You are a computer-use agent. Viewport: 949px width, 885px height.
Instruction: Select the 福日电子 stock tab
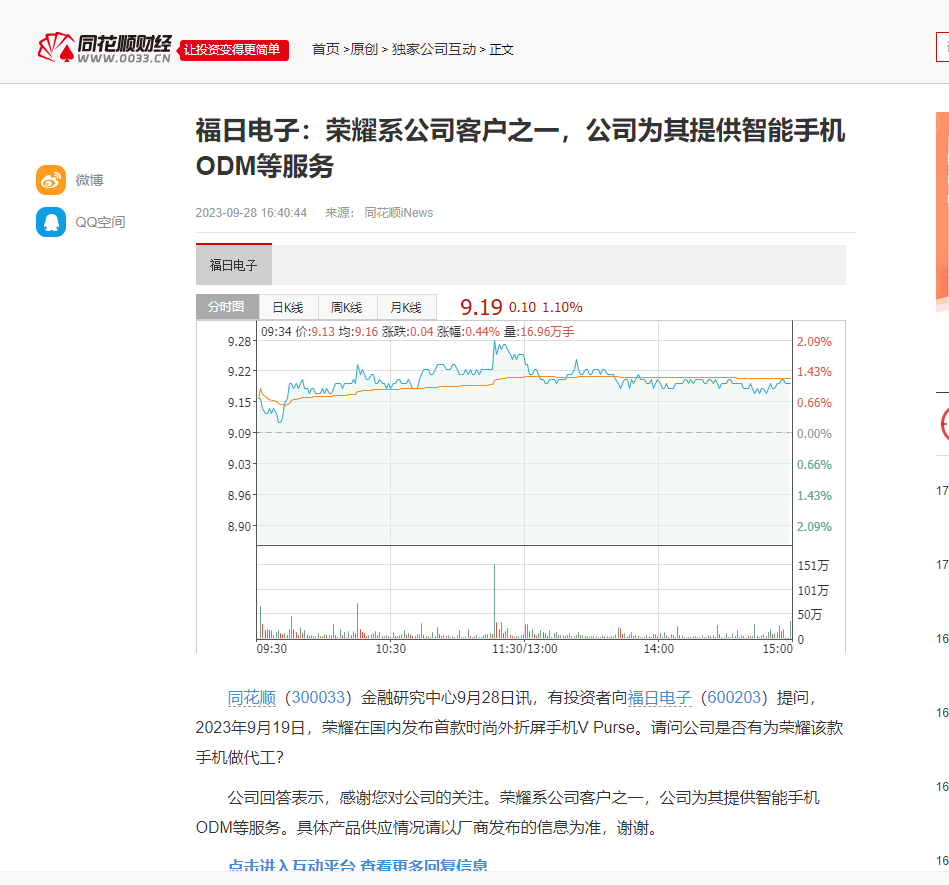(234, 265)
